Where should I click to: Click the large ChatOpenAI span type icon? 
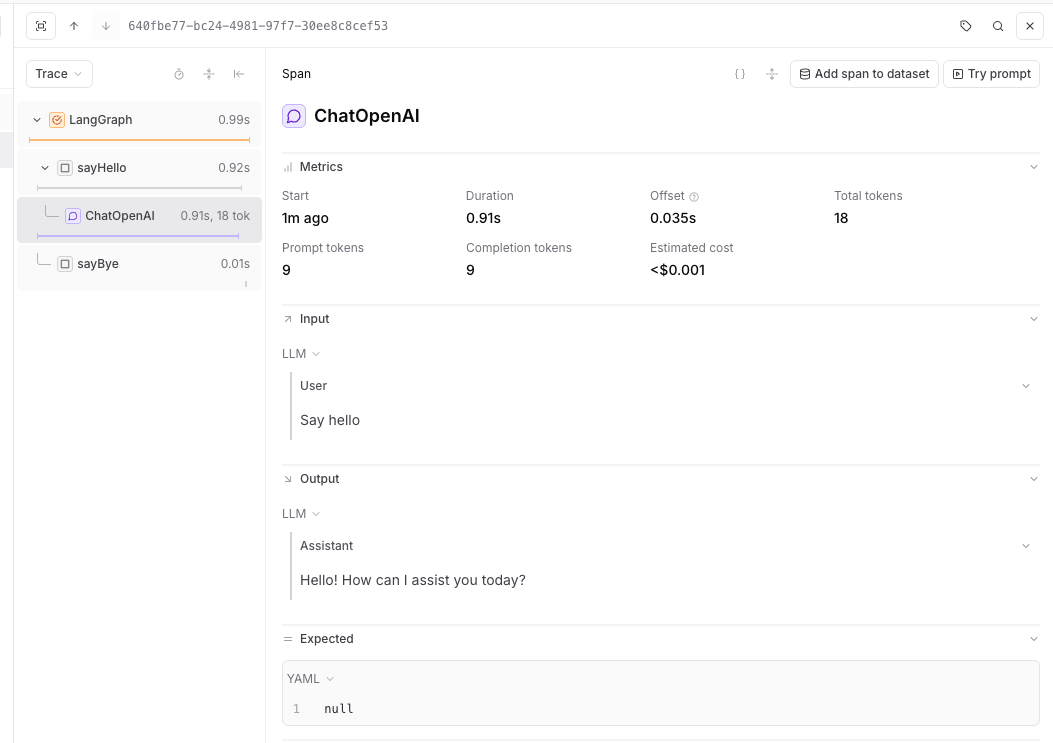(x=293, y=116)
